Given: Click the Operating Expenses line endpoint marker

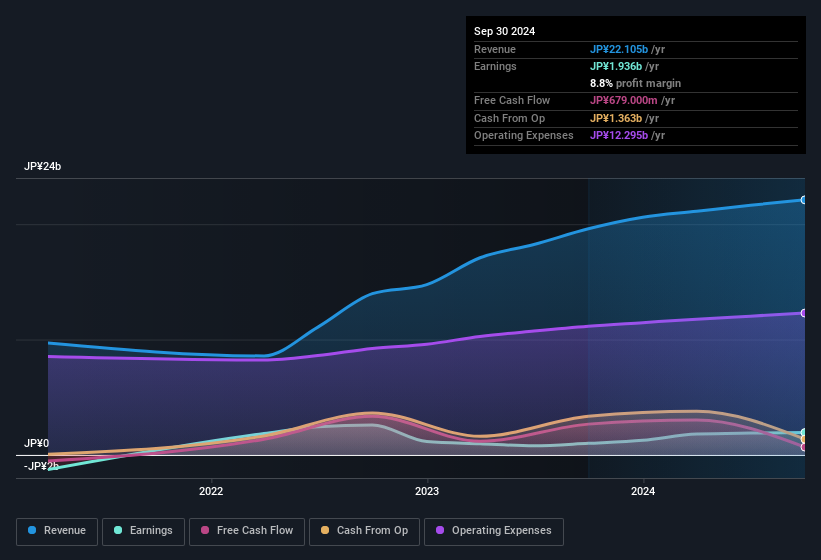Looking at the screenshot, I should (x=804, y=313).
